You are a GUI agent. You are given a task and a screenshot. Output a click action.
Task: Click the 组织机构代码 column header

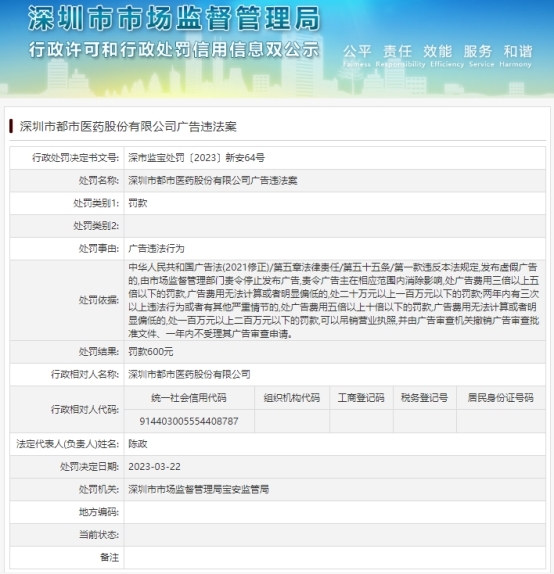pyautogui.click(x=292, y=398)
